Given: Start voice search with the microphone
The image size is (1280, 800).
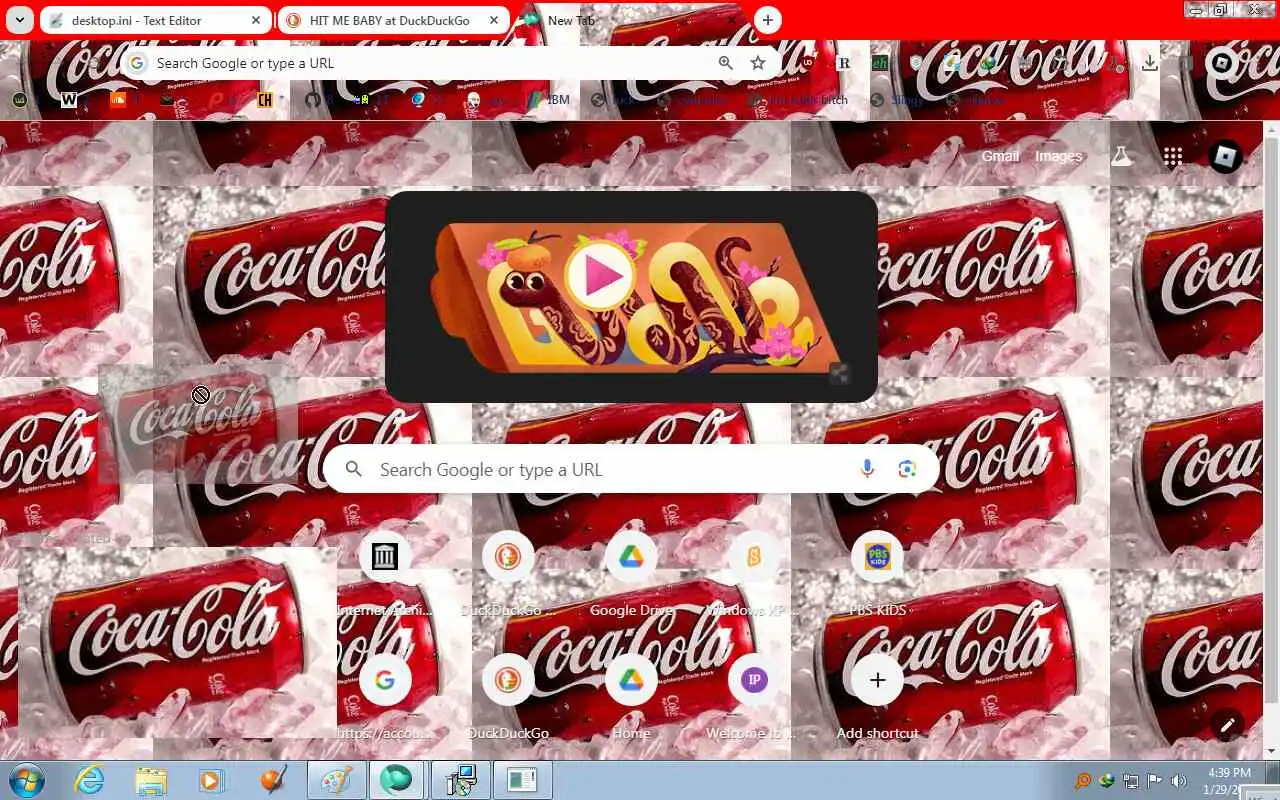Looking at the screenshot, I should (x=867, y=470).
